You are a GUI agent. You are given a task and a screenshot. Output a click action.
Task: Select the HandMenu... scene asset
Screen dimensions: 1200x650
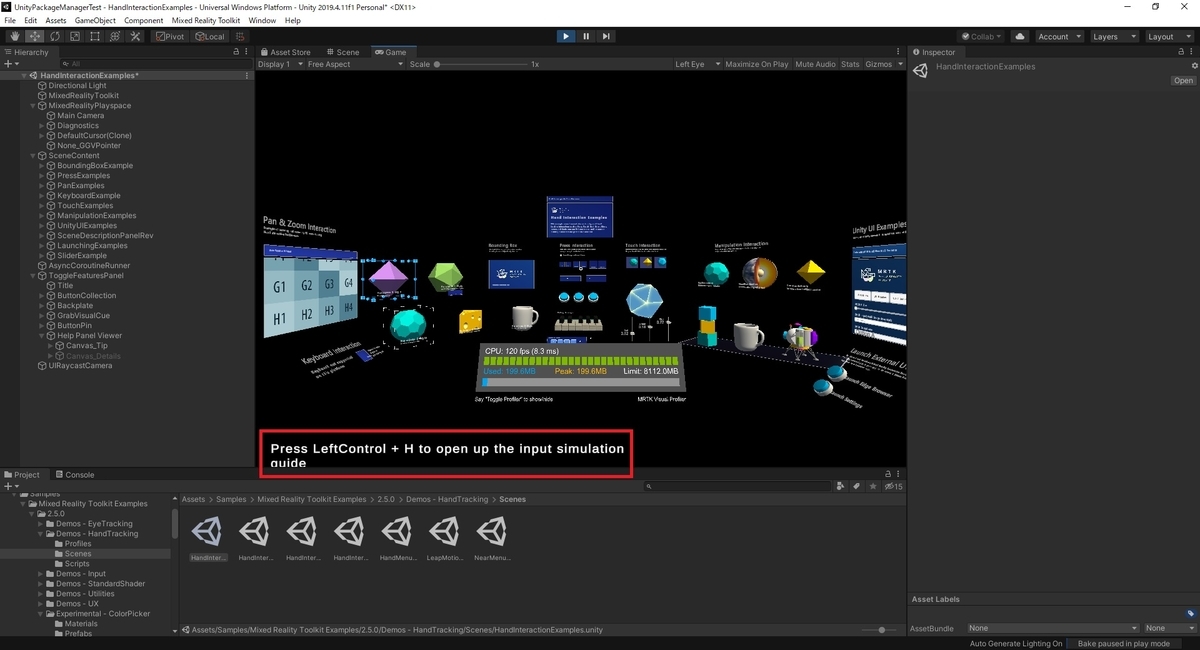point(396,539)
